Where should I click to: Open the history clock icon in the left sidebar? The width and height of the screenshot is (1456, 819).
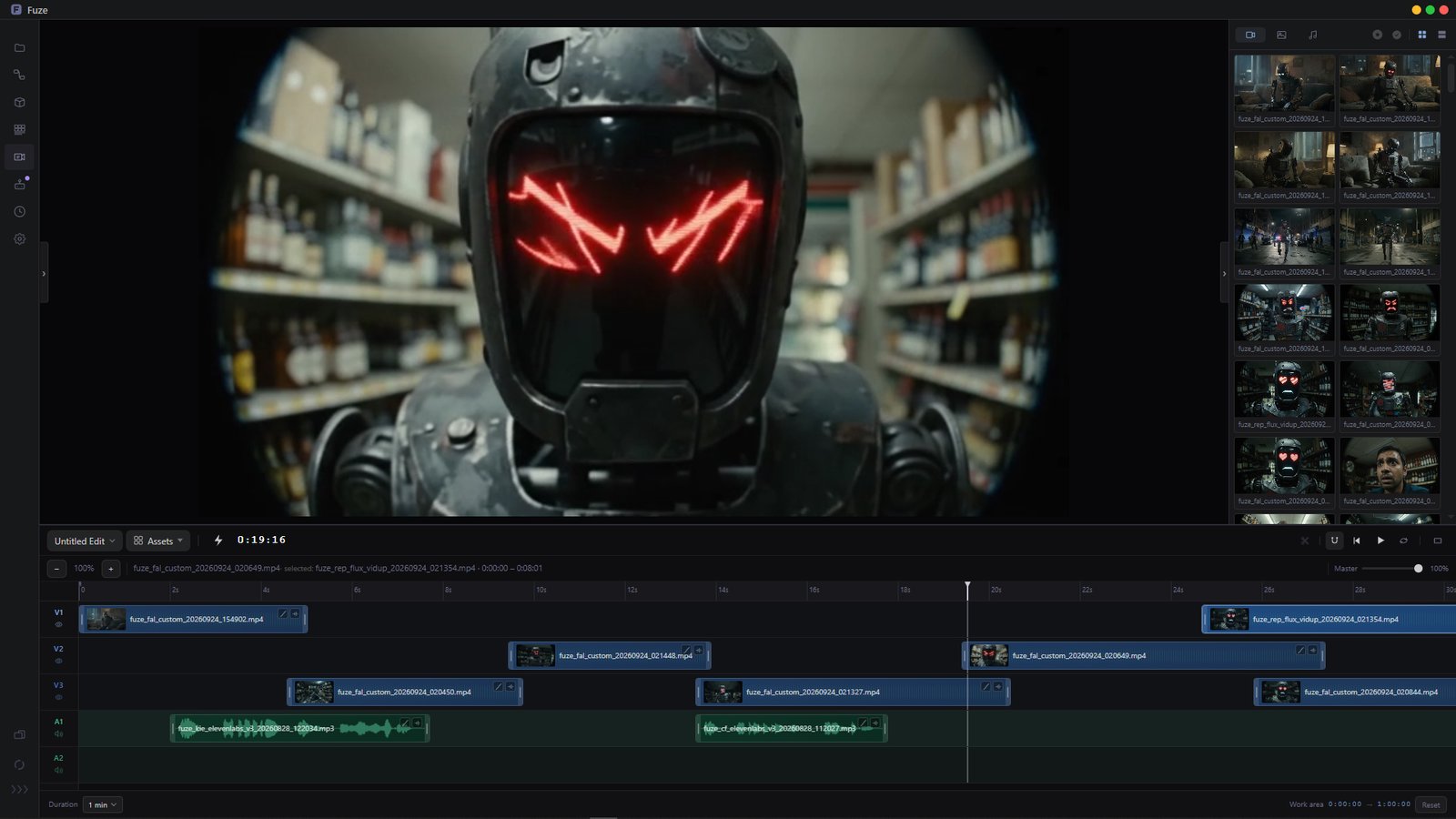(x=19, y=211)
